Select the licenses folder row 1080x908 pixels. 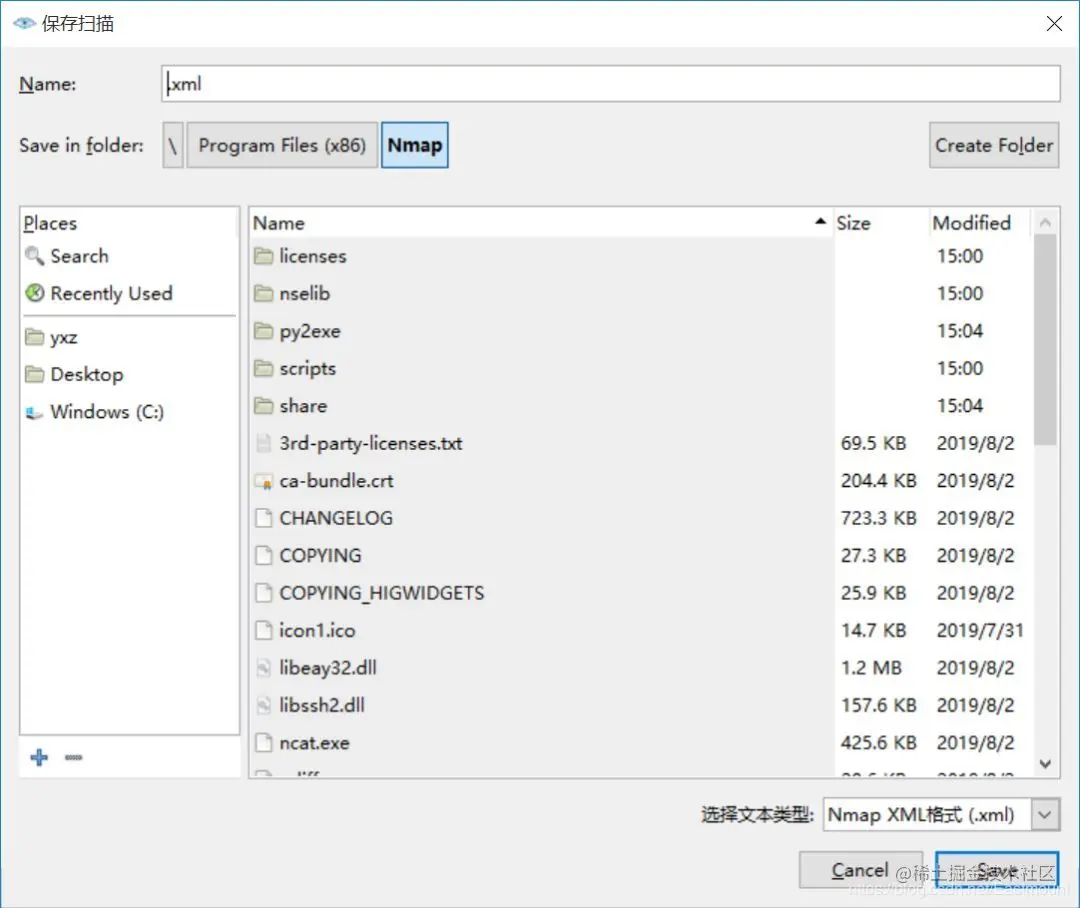tap(641, 256)
